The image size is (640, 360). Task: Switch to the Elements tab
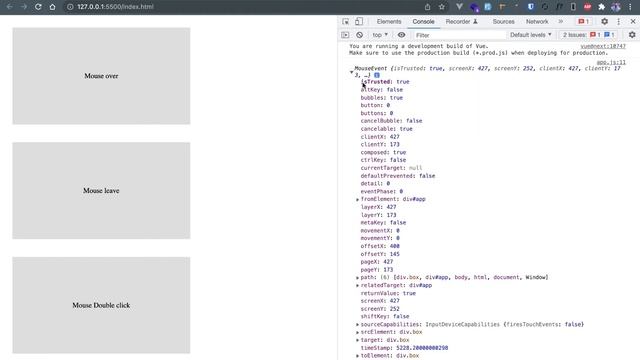(389, 22)
